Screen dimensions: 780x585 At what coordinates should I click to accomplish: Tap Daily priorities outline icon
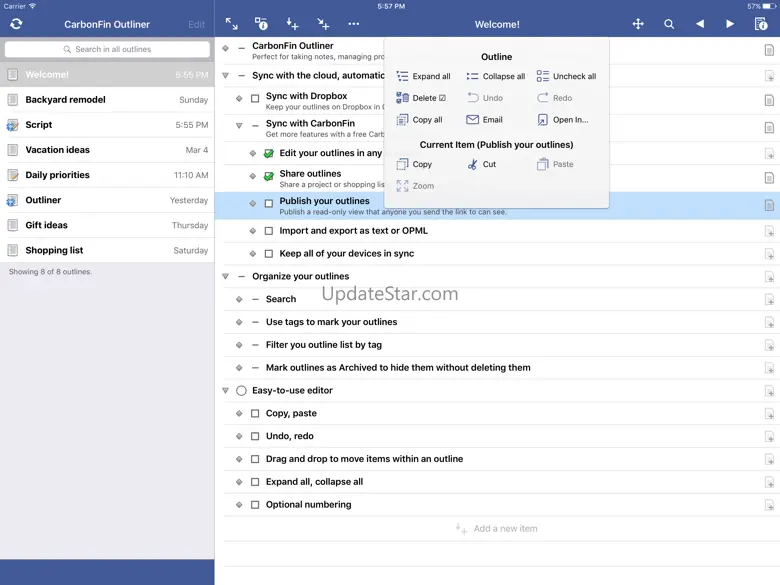[12, 175]
